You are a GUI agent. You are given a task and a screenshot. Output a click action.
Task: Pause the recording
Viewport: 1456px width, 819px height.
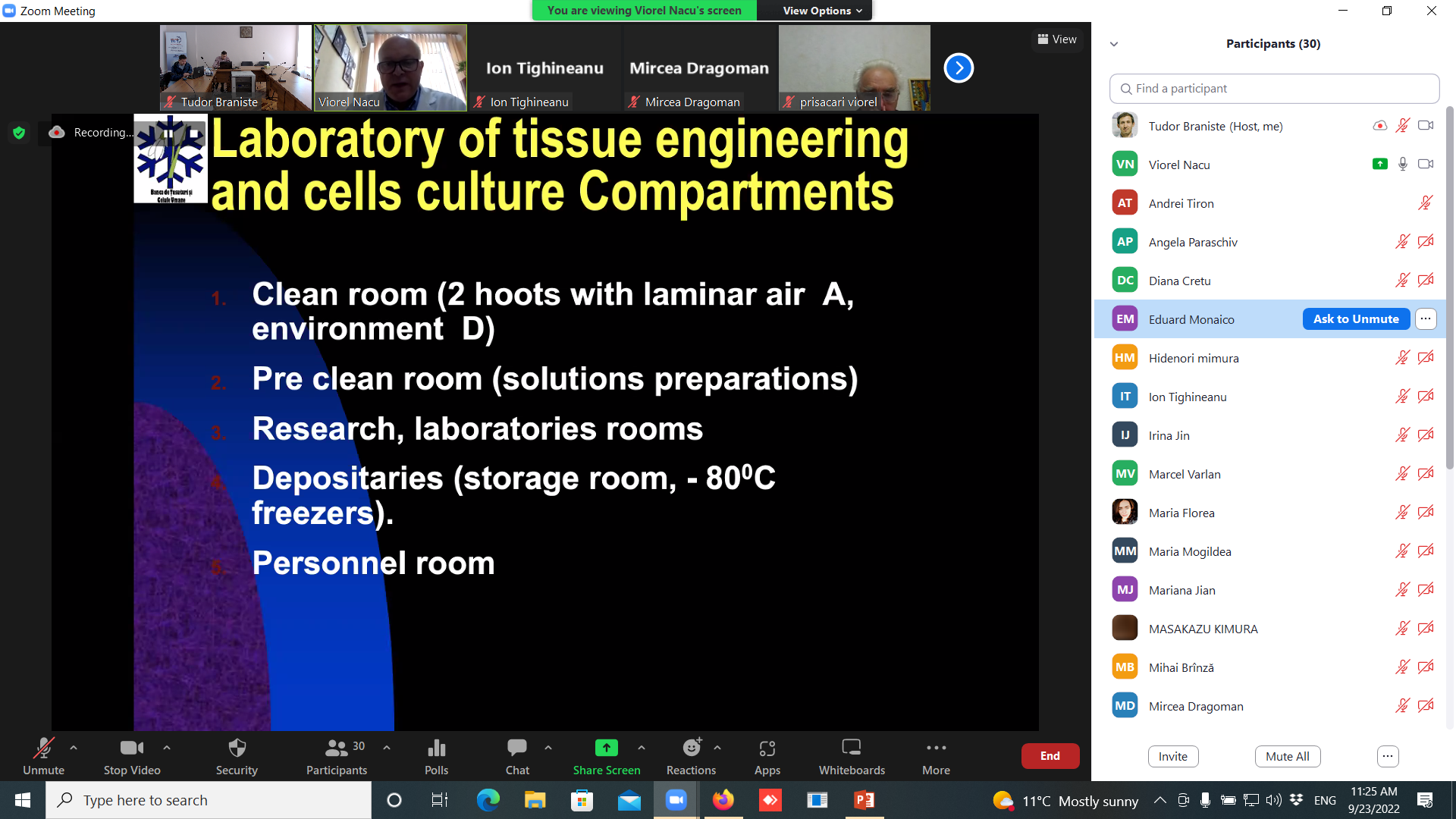(168, 133)
